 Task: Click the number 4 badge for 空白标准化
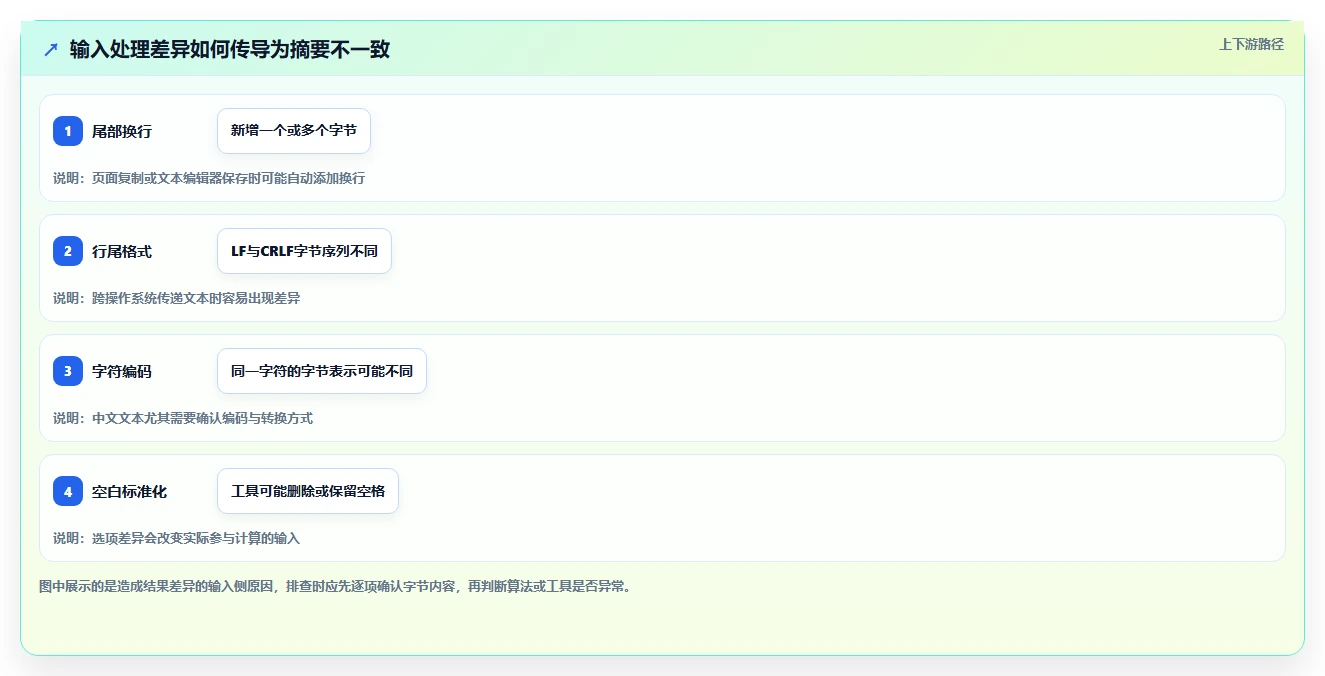pyautogui.click(x=68, y=491)
